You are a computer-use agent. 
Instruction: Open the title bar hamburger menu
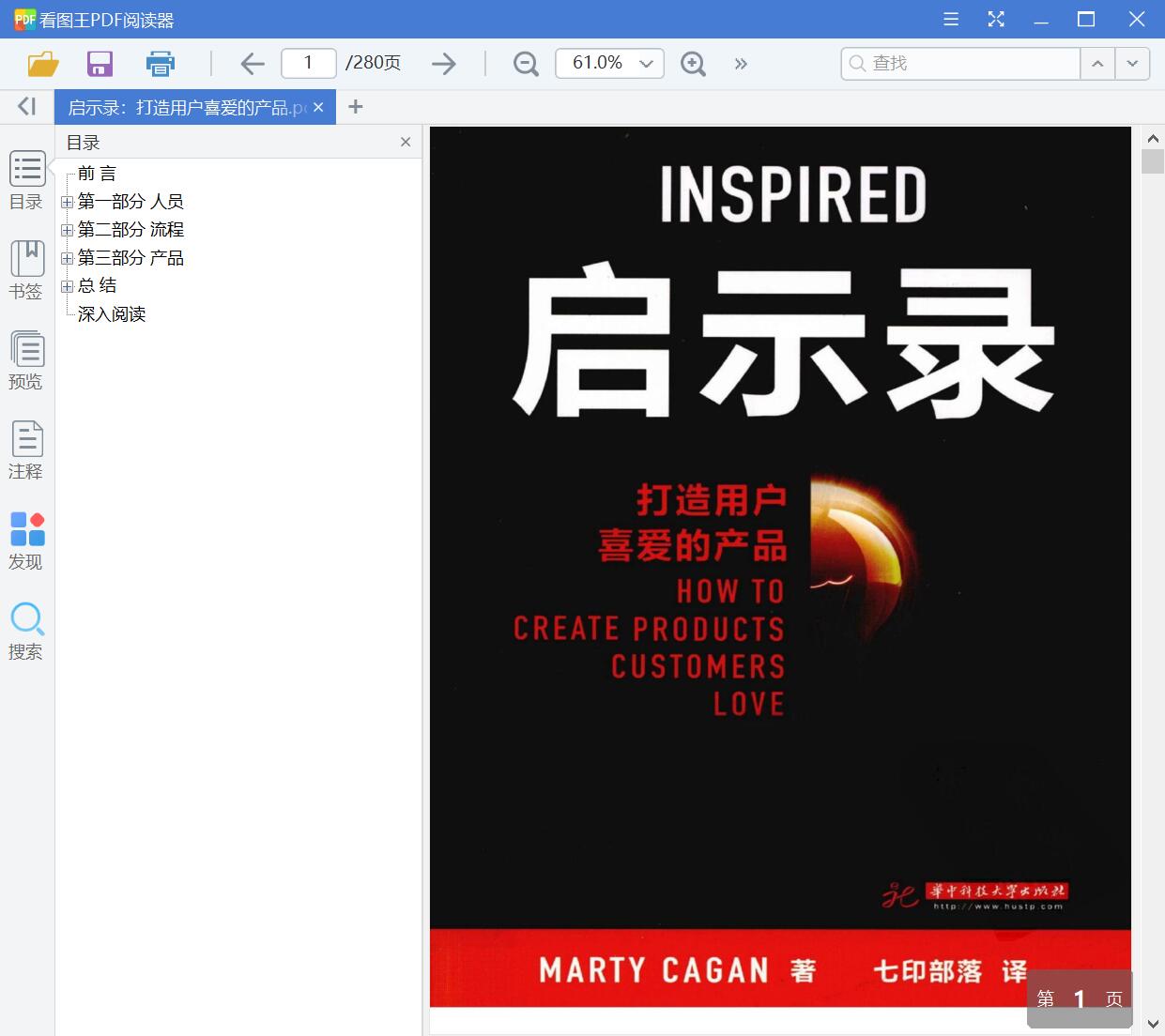[951, 19]
